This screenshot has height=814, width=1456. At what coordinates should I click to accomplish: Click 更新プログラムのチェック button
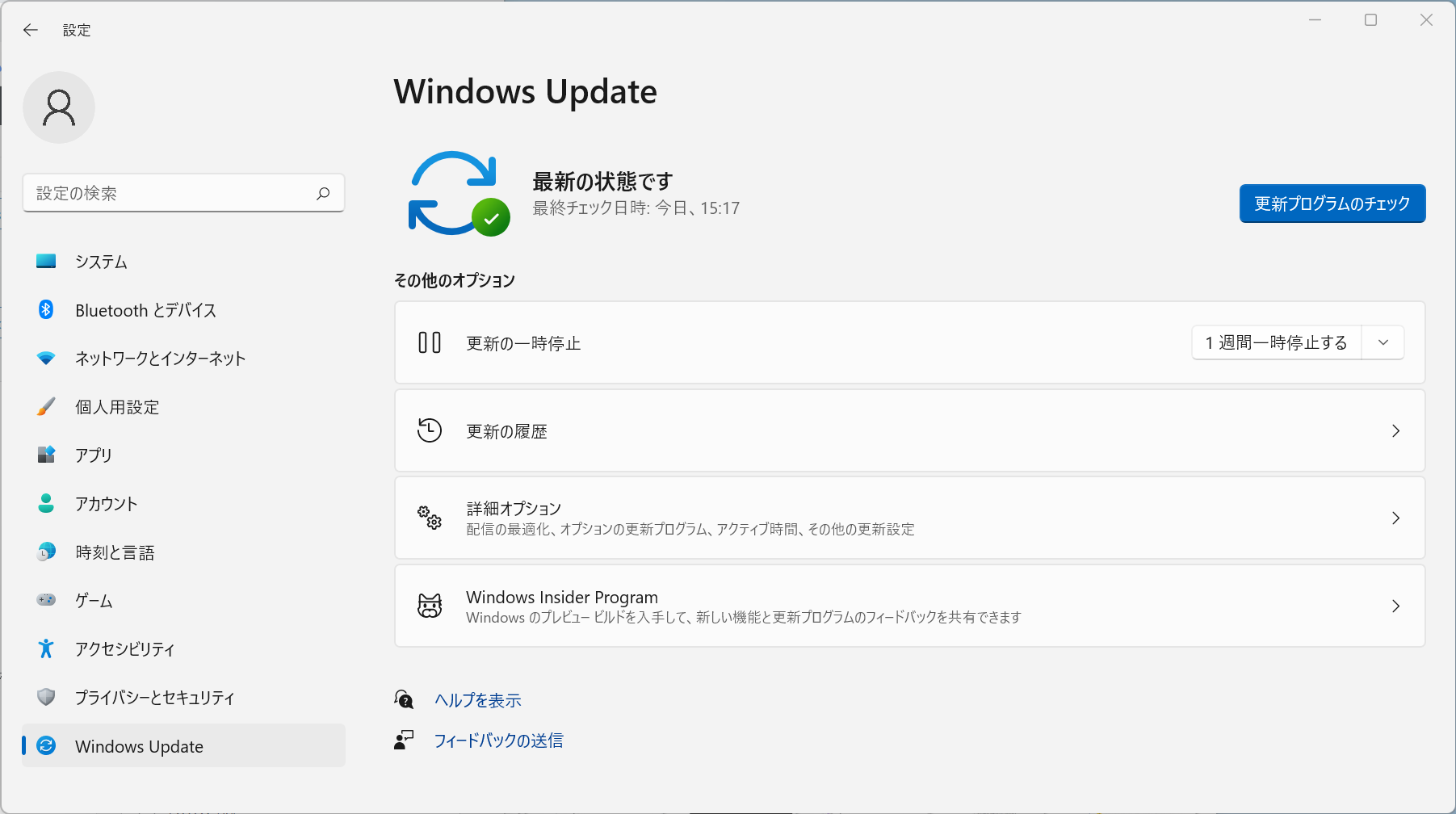[1332, 203]
